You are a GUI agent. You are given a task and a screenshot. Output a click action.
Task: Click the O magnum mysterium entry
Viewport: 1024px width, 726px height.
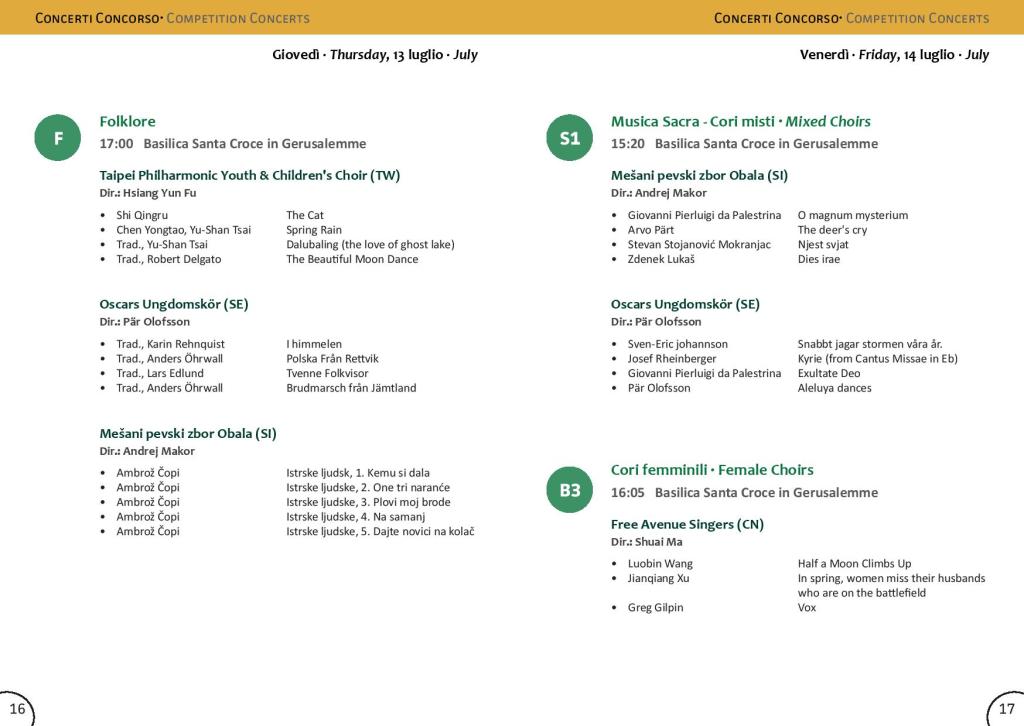click(852, 215)
